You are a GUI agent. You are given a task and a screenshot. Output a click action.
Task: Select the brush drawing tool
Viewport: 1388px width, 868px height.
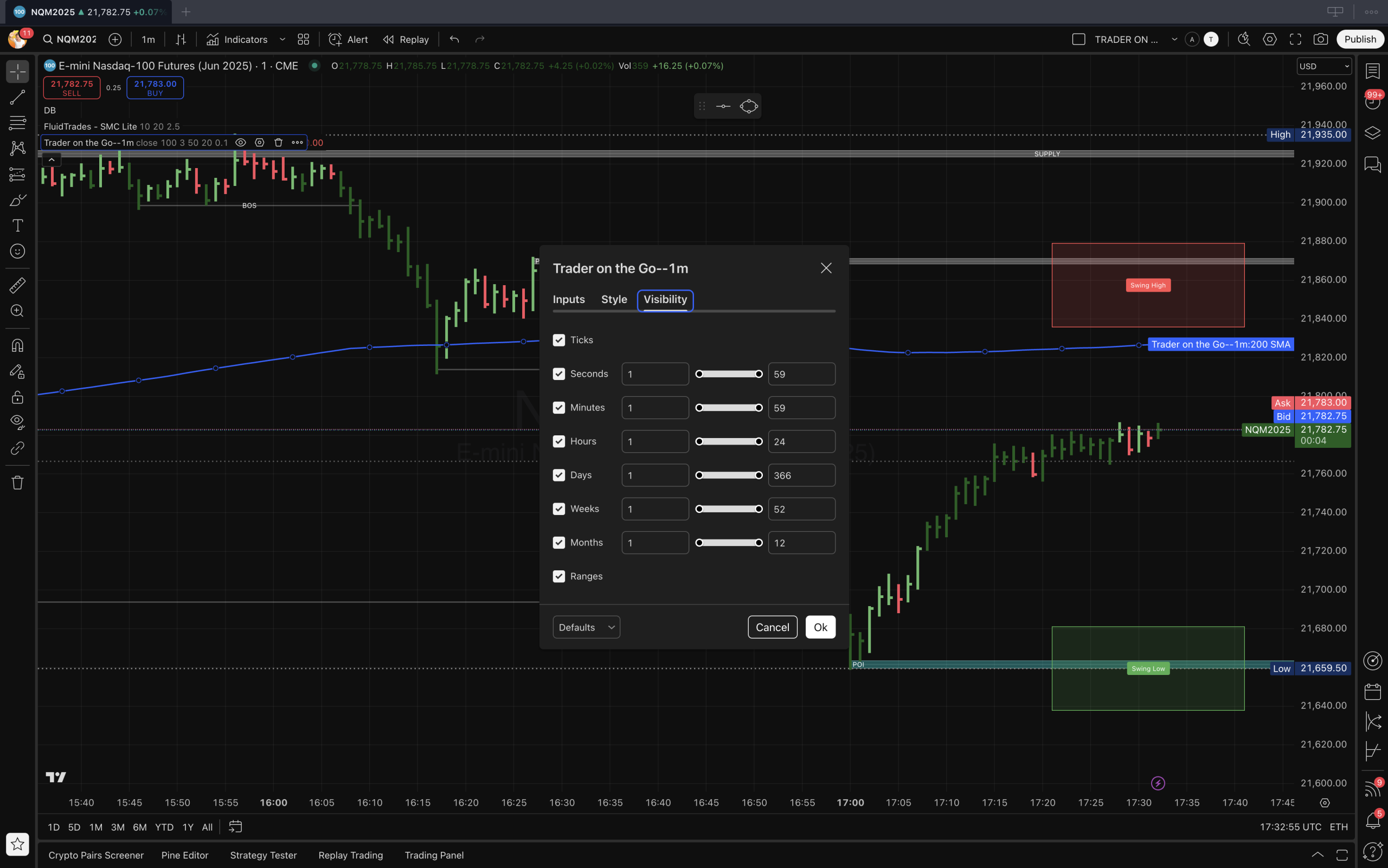[17, 200]
